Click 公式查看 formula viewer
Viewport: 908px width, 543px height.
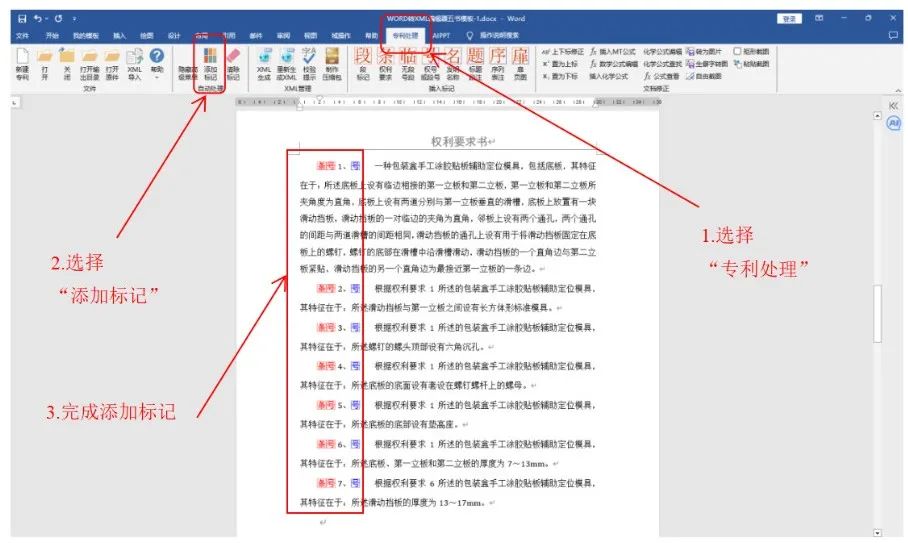tap(661, 76)
